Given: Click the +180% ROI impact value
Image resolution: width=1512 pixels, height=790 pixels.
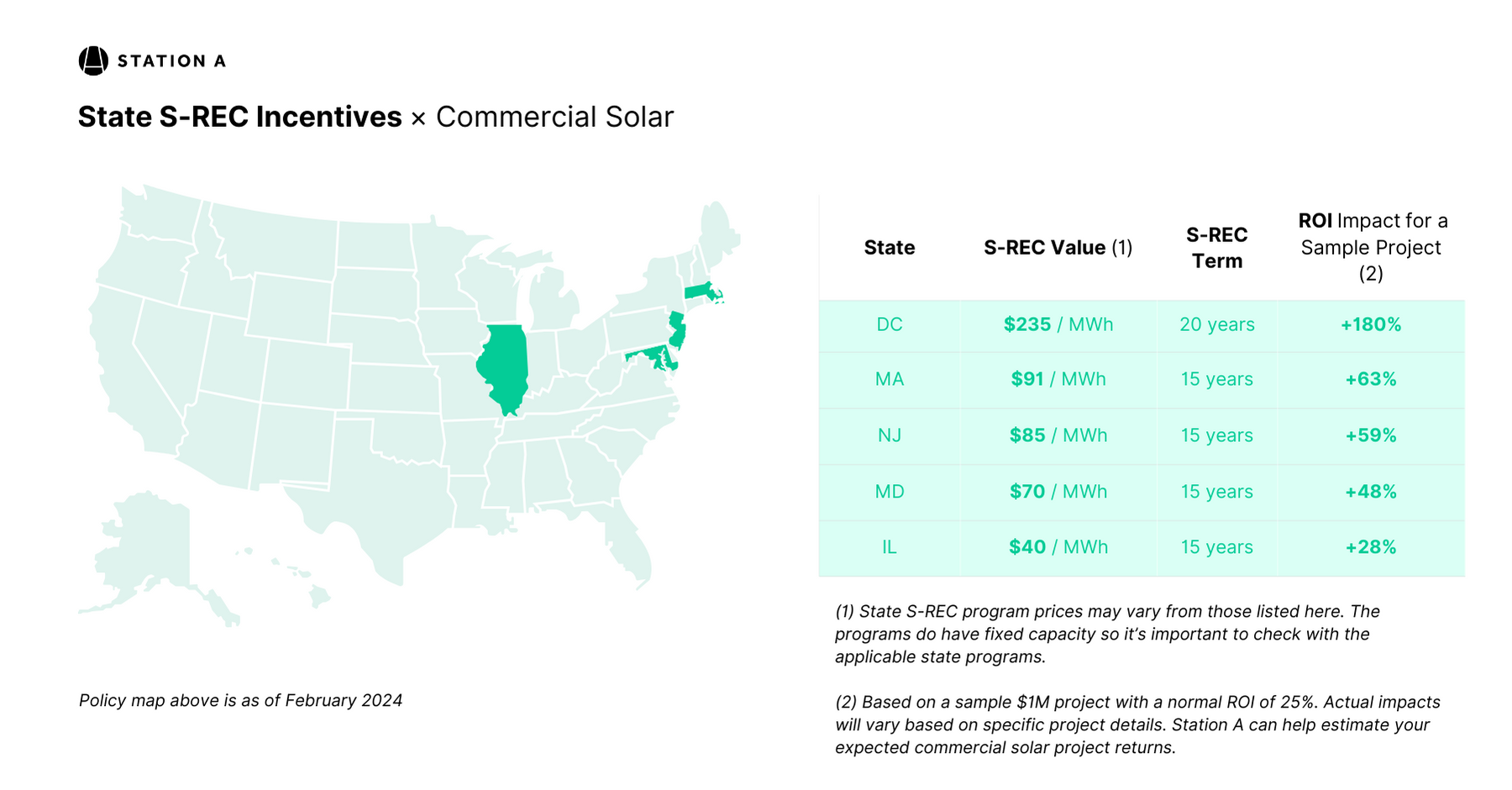Looking at the screenshot, I should [1371, 324].
